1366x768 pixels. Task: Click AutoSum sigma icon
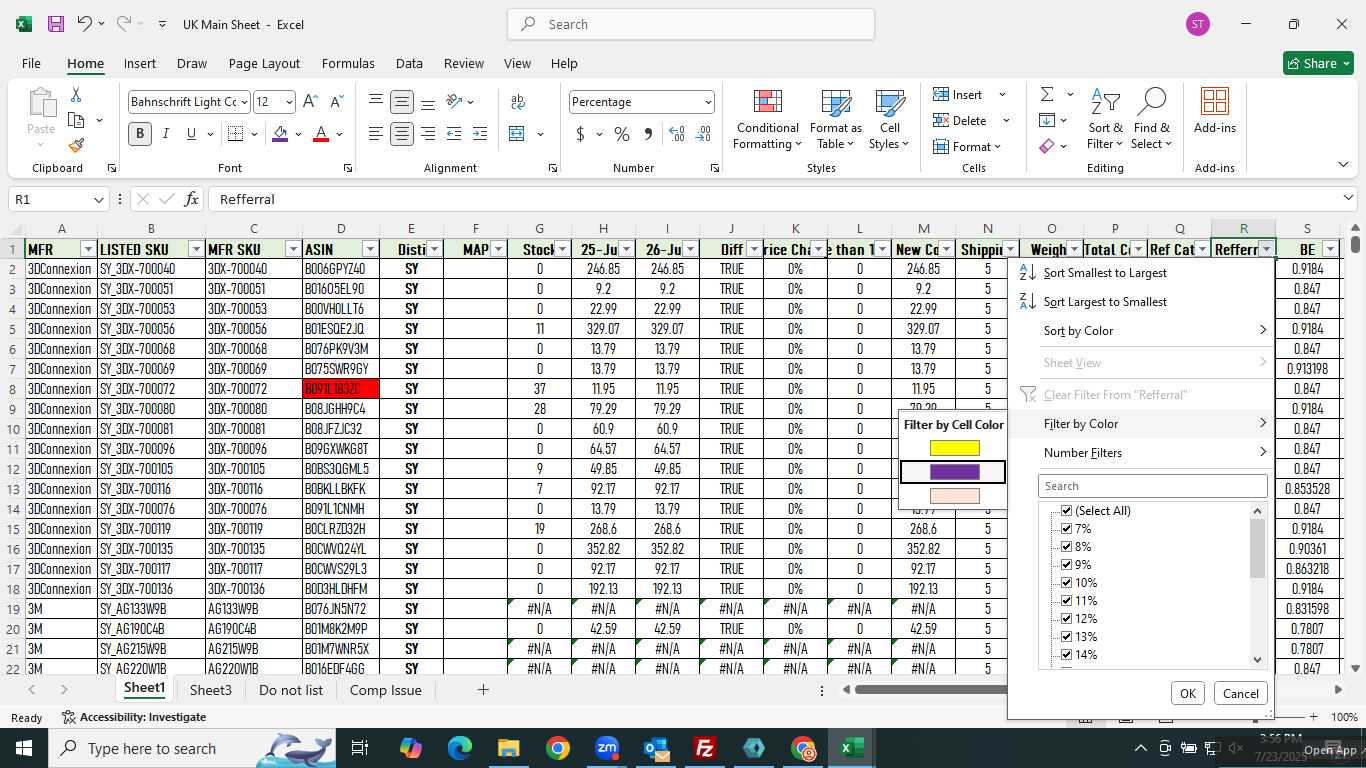click(1047, 94)
